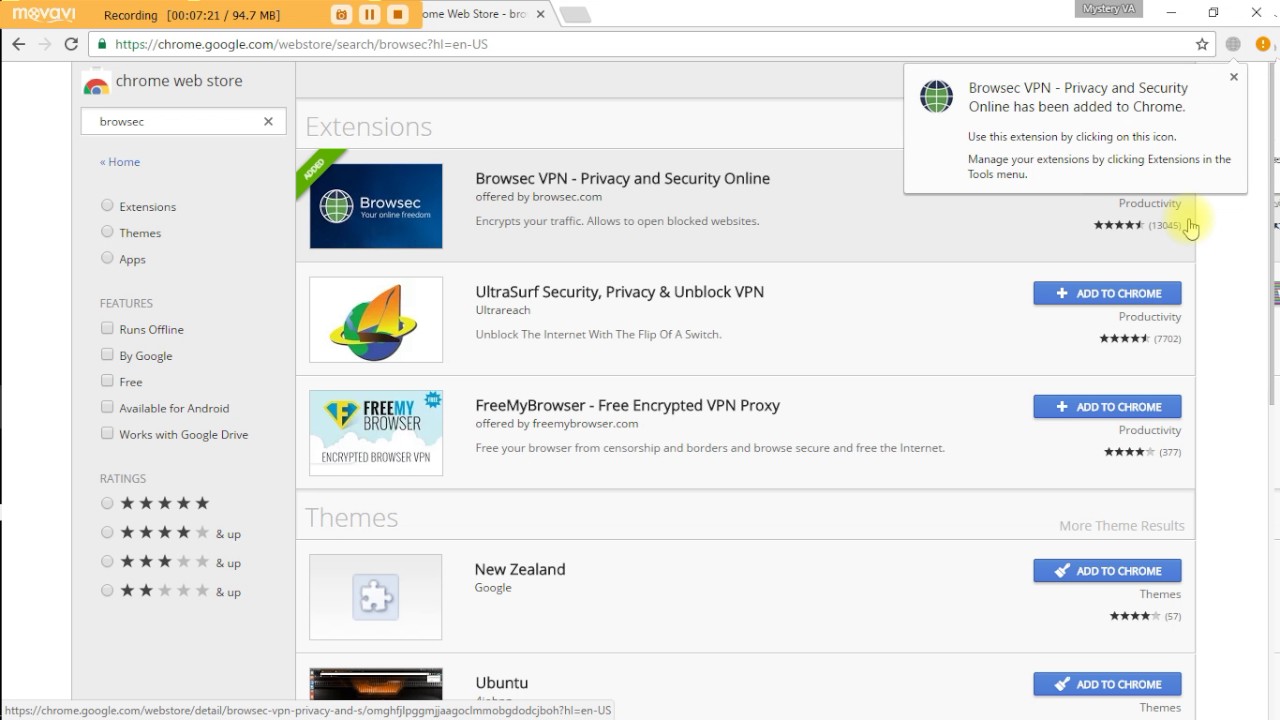Click the Productivity label under FreeMyBrowser
Image resolution: width=1280 pixels, height=720 pixels.
[x=1150, y=430]
